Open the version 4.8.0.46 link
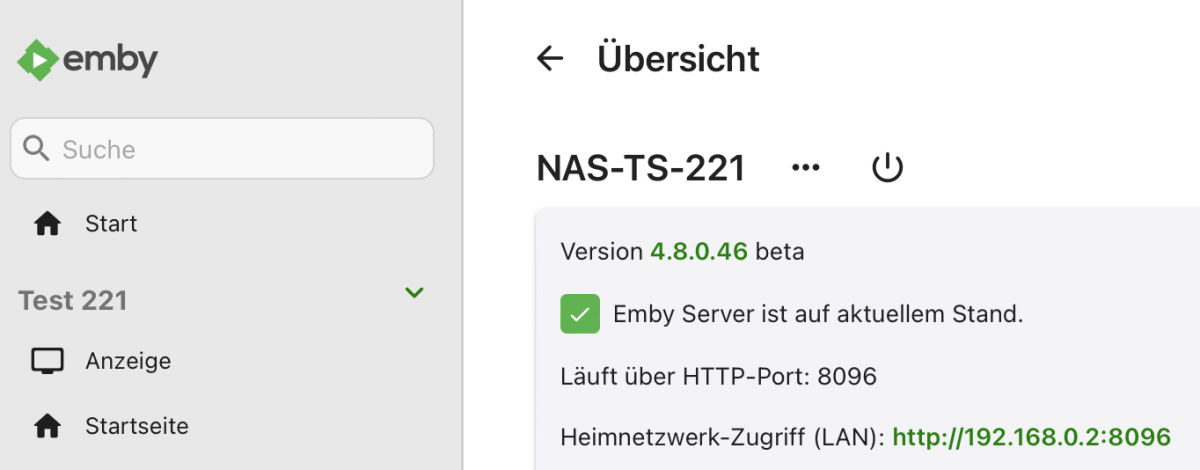1200x470 pixels. click(699, 252)
